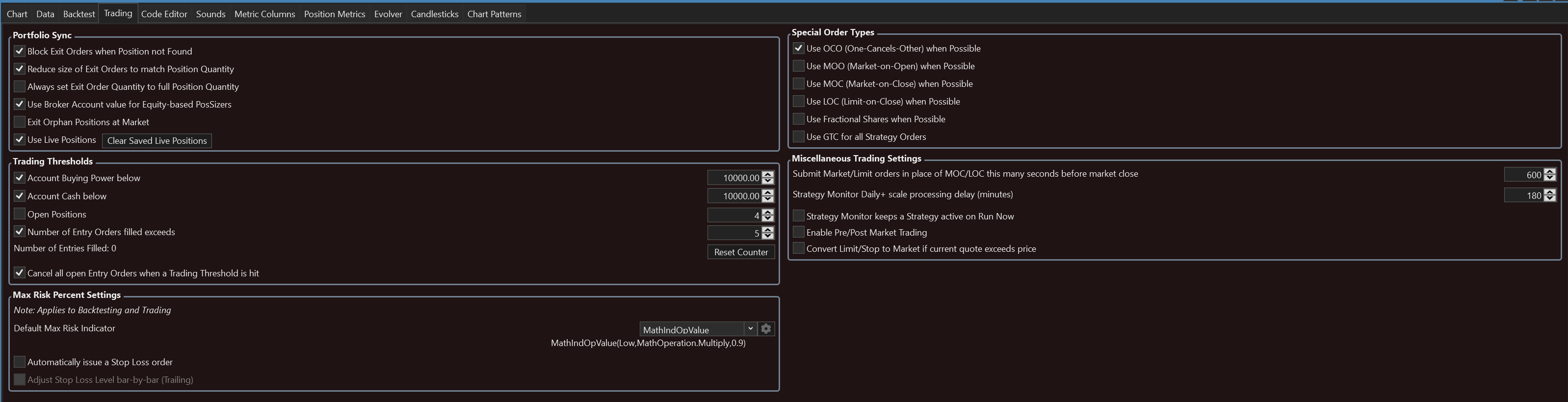Image resolution: width=1568 pixels, height=402 pixels.
Task: Enable Pre/Post Market Trading checkbox
Action: [799, 232]
